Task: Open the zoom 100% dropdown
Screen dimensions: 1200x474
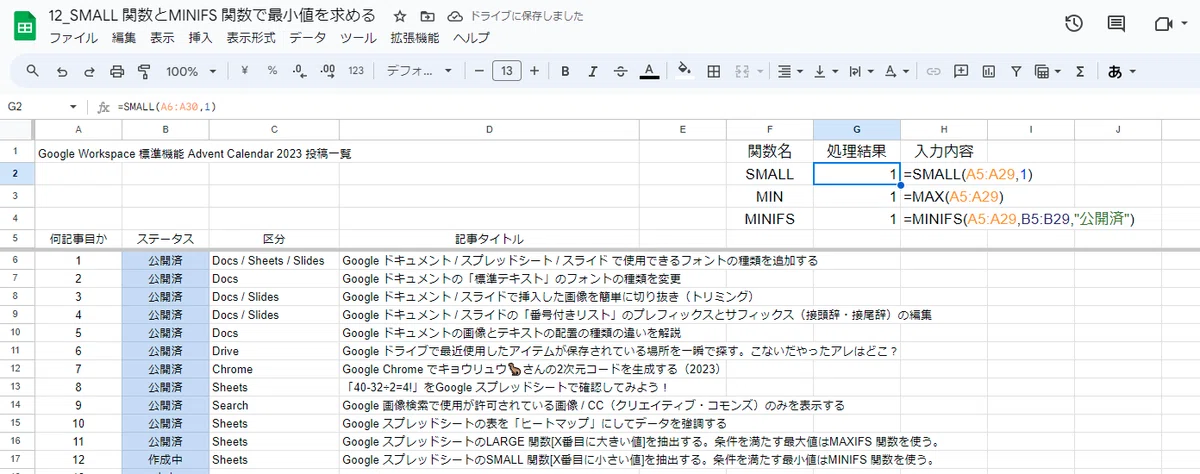Action: pos(190,71)
